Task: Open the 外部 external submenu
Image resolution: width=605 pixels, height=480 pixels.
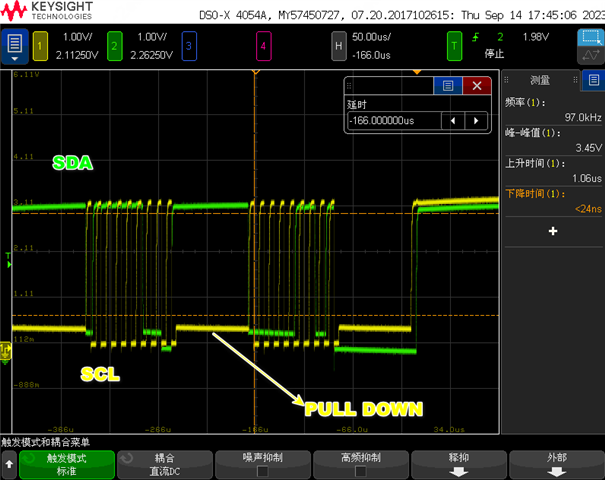Action: click(557, 464)
